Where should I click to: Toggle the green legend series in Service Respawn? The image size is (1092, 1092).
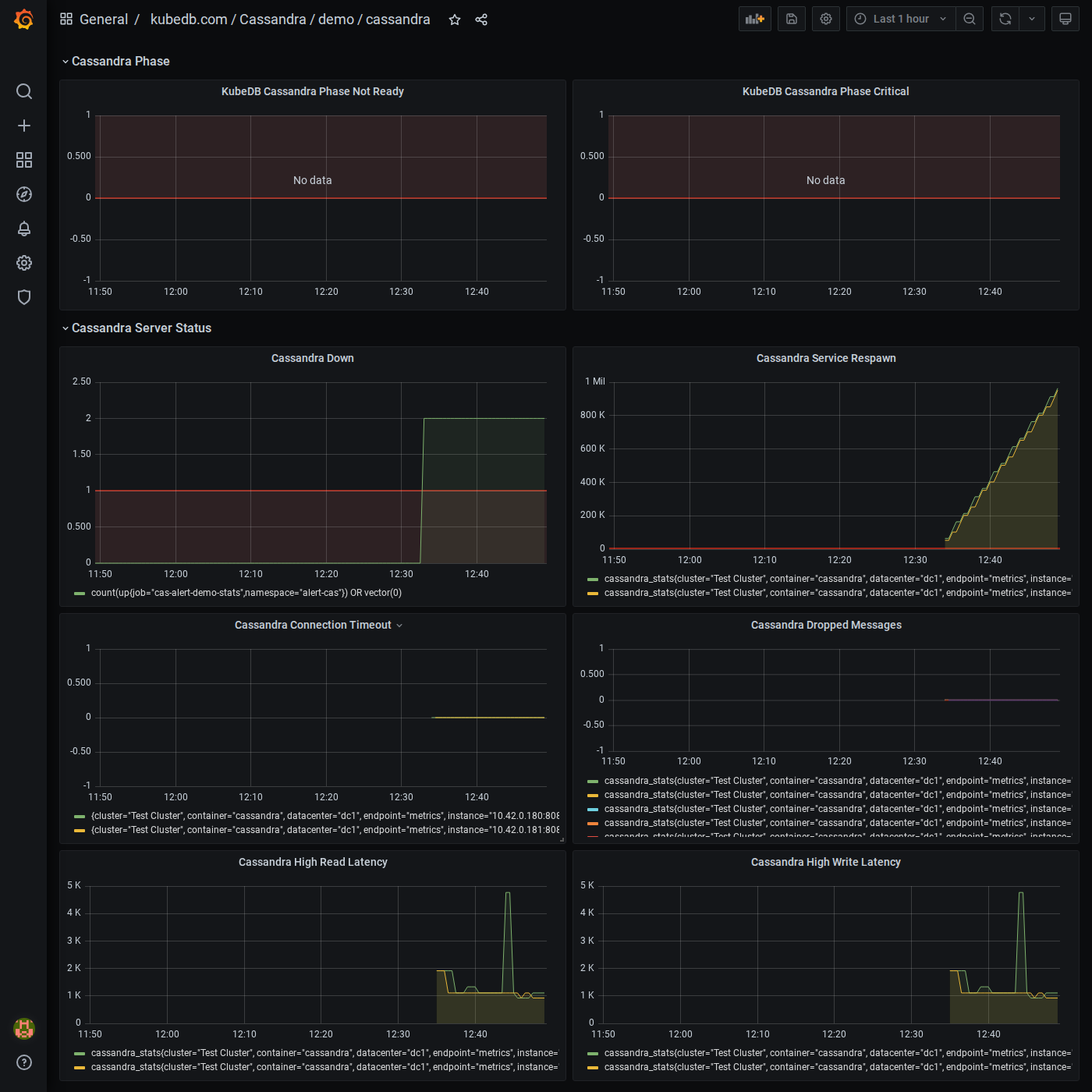pyautogui.click(x=837, y=579)
